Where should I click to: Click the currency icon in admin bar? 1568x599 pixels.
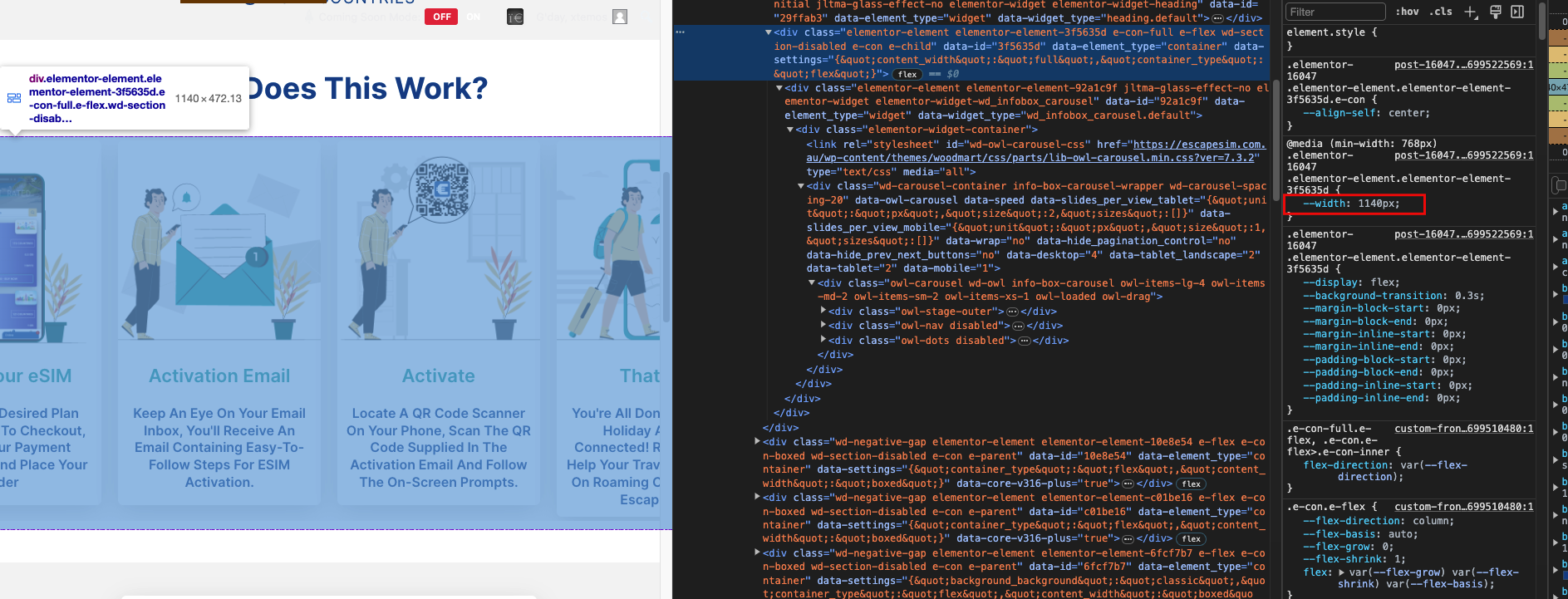pos(515,17)
